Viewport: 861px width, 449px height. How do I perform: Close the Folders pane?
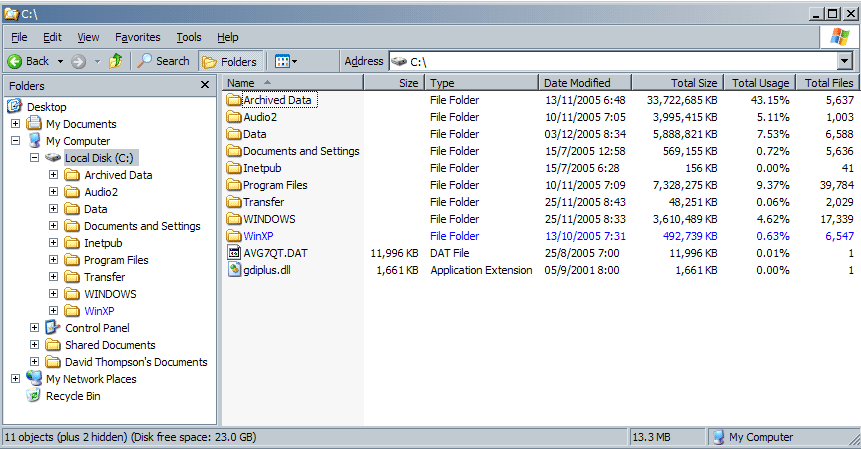[205, 85]
